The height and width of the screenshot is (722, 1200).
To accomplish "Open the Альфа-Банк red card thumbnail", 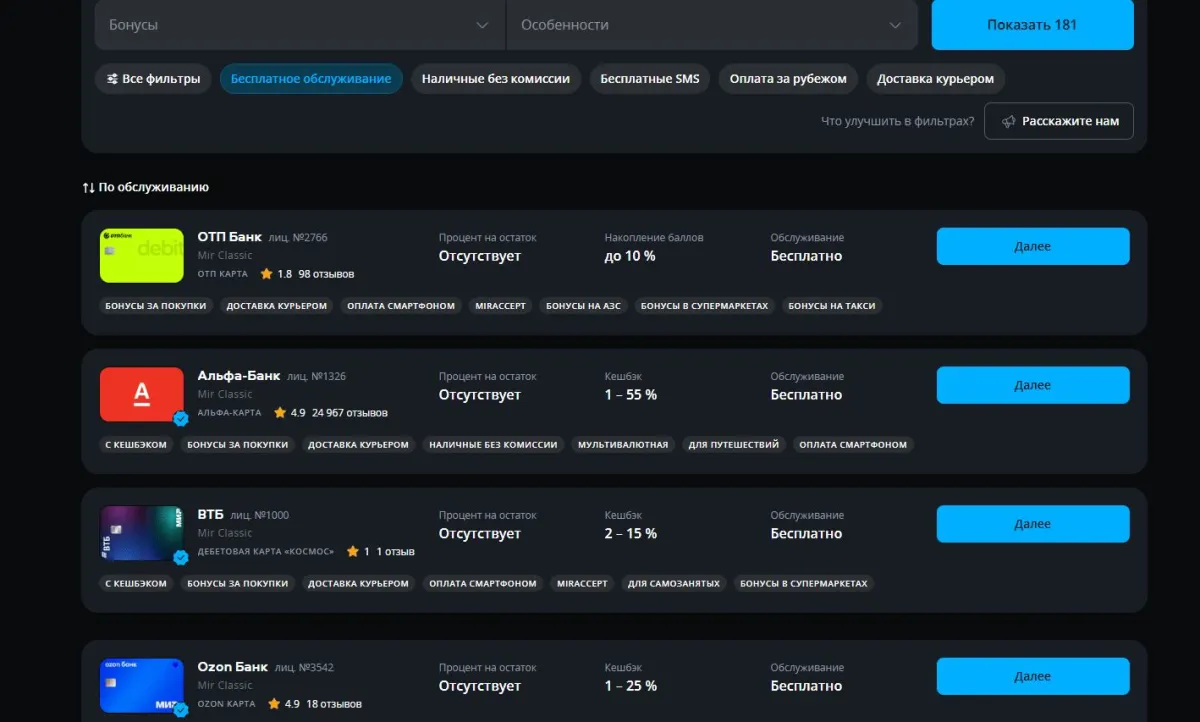I will pyautogui.click(x=142, y=395).
